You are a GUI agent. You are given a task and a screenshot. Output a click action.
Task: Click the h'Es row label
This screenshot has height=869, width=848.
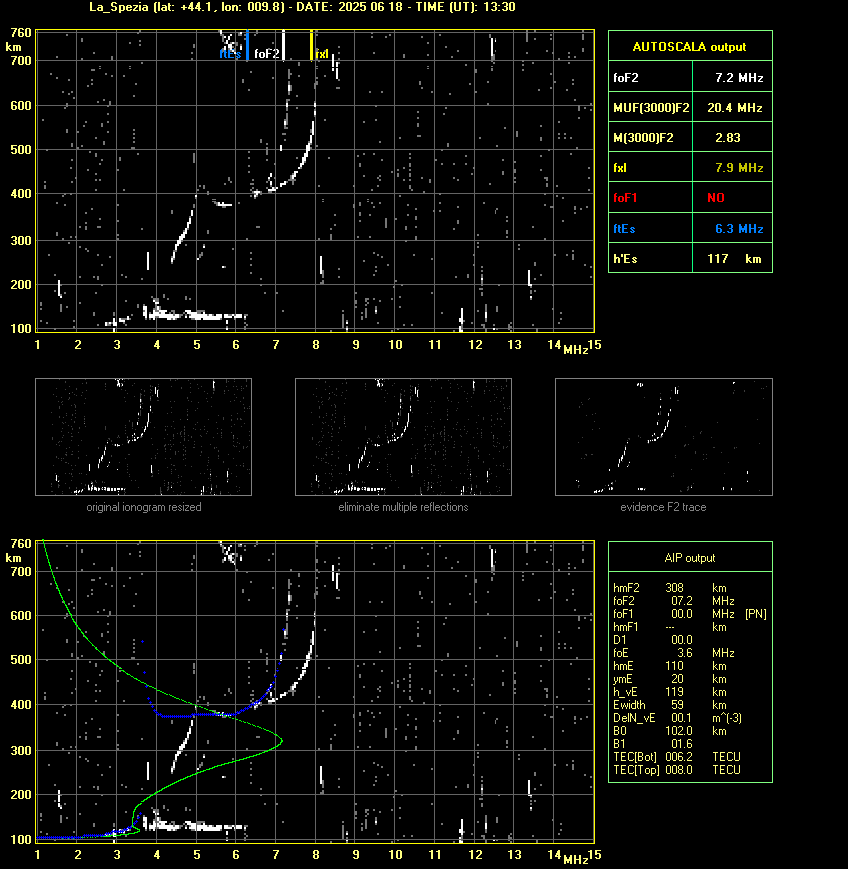(625, 258)
